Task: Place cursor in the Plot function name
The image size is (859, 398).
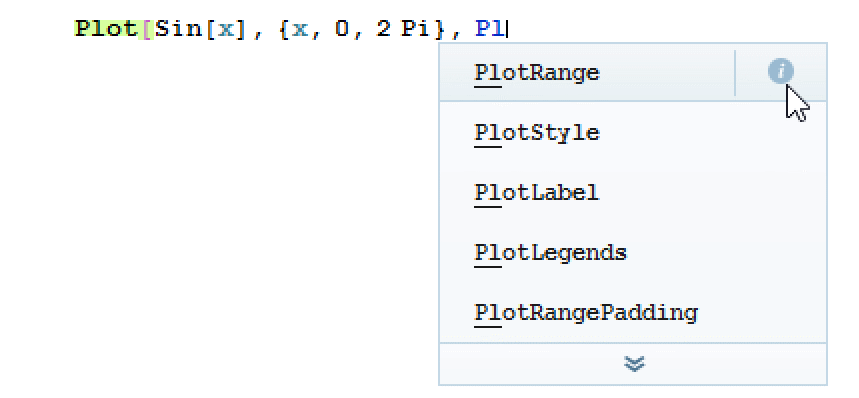Action: point(107,28)
